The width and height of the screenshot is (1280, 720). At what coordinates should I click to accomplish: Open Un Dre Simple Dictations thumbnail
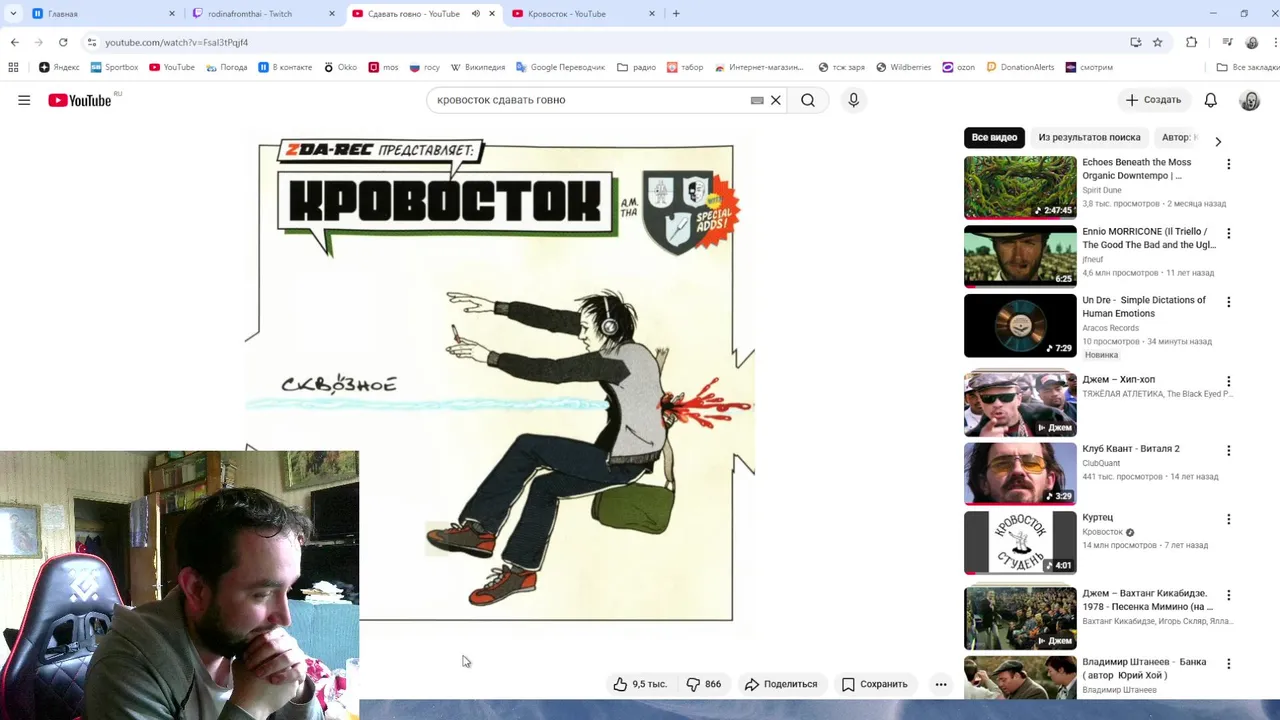tap(1020, 325)
